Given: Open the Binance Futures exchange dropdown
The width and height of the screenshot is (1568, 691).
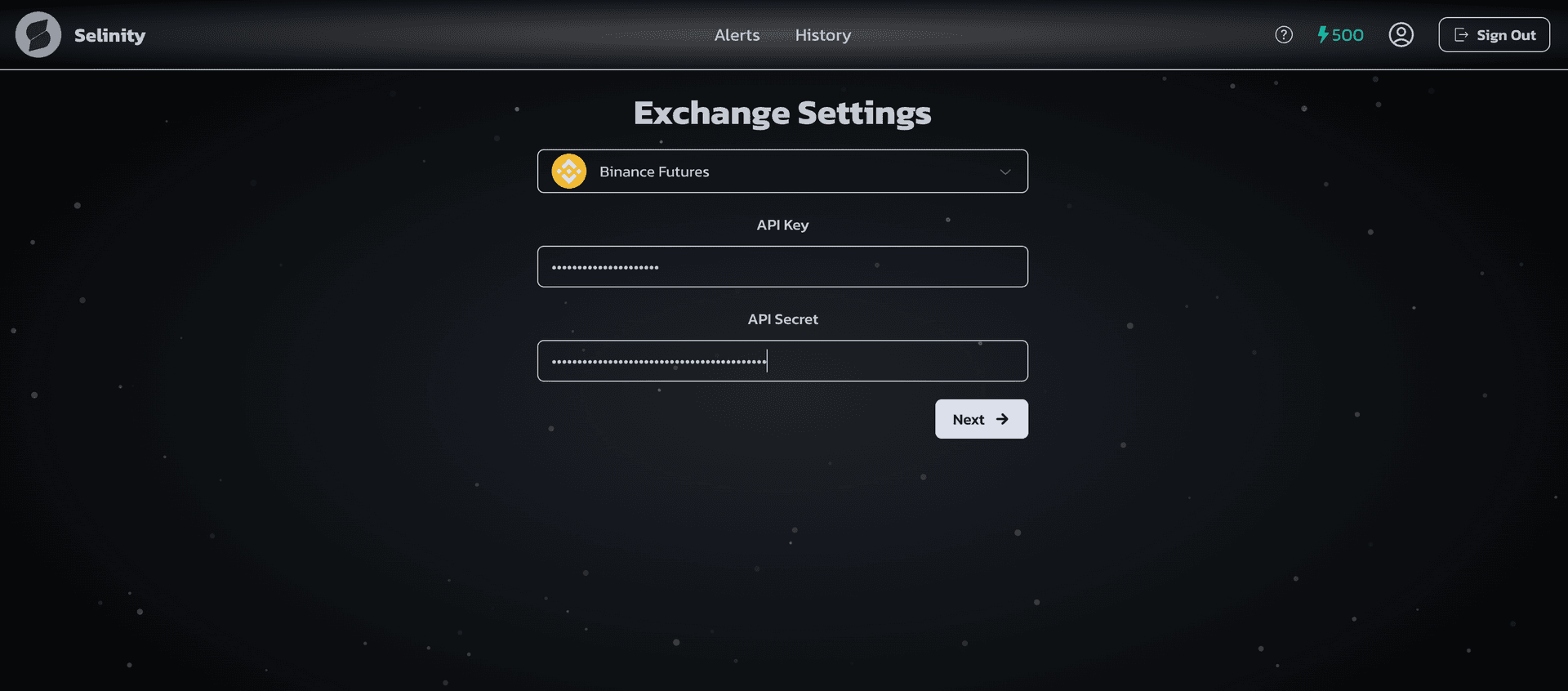Looking at the screenshot, I should click(782, 172).
